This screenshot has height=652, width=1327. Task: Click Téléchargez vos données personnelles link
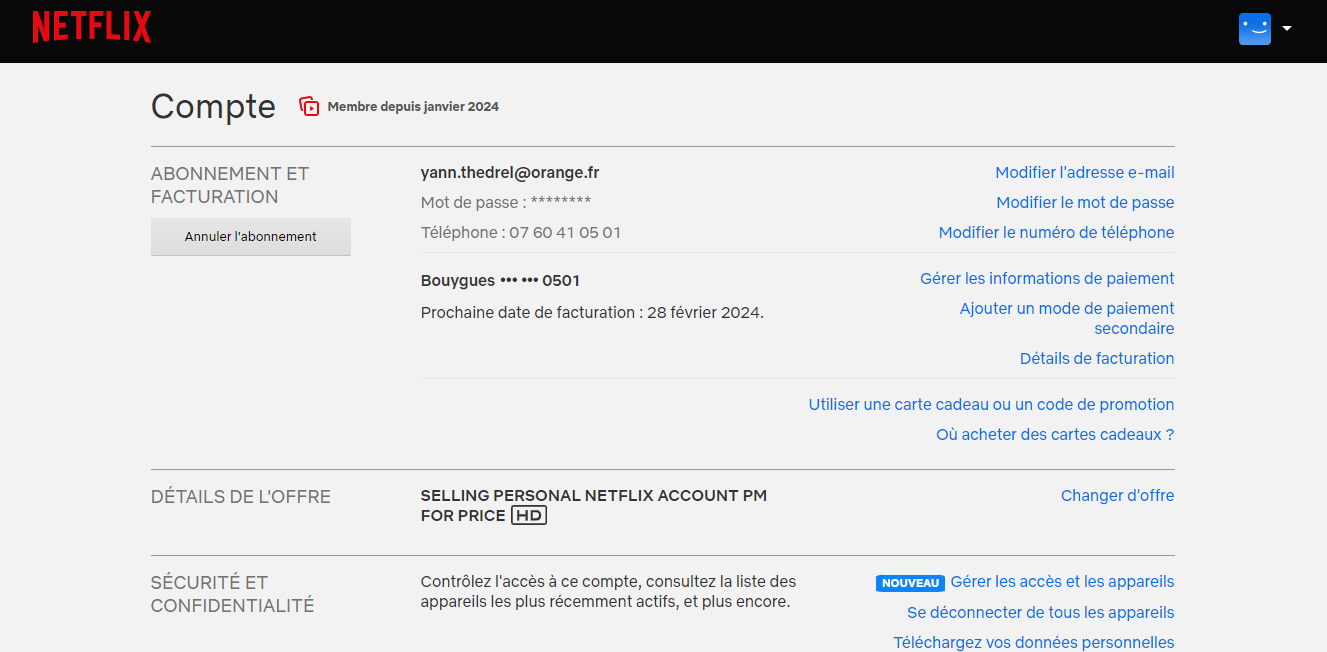(x=1033, y=643)
